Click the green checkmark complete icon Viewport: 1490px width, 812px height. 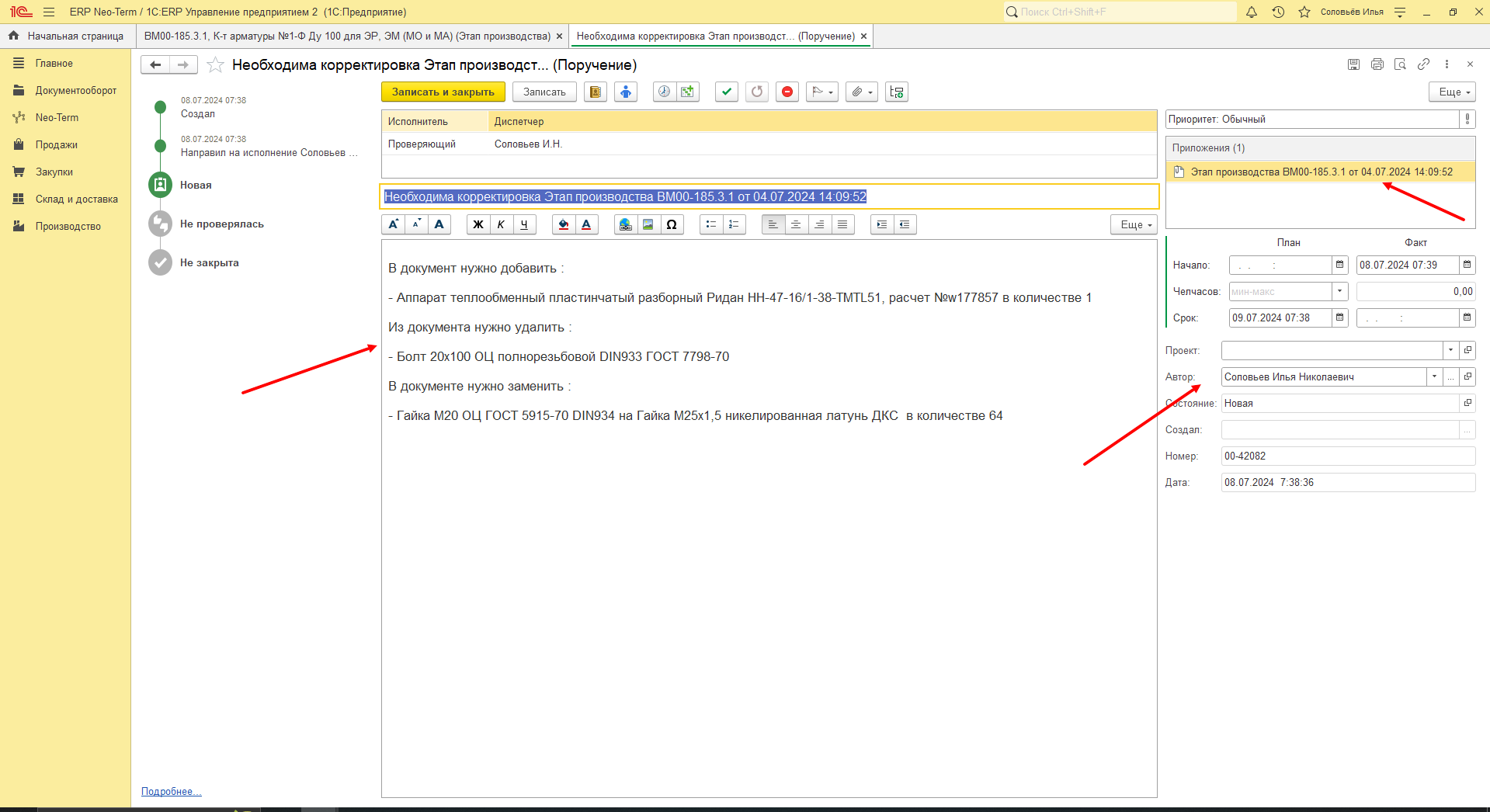(x=727, y=92)
